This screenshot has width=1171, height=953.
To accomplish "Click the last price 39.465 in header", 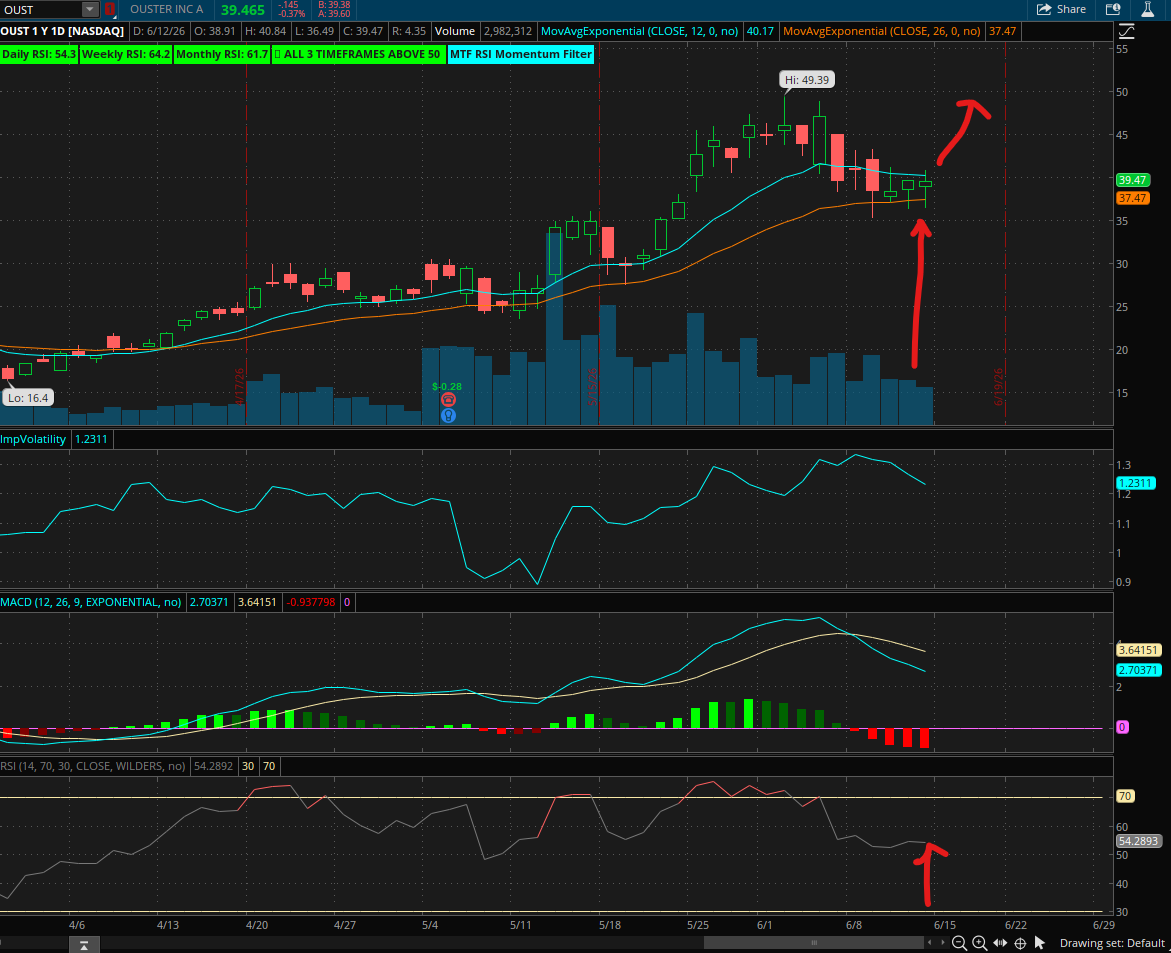I will pos(243,10).
